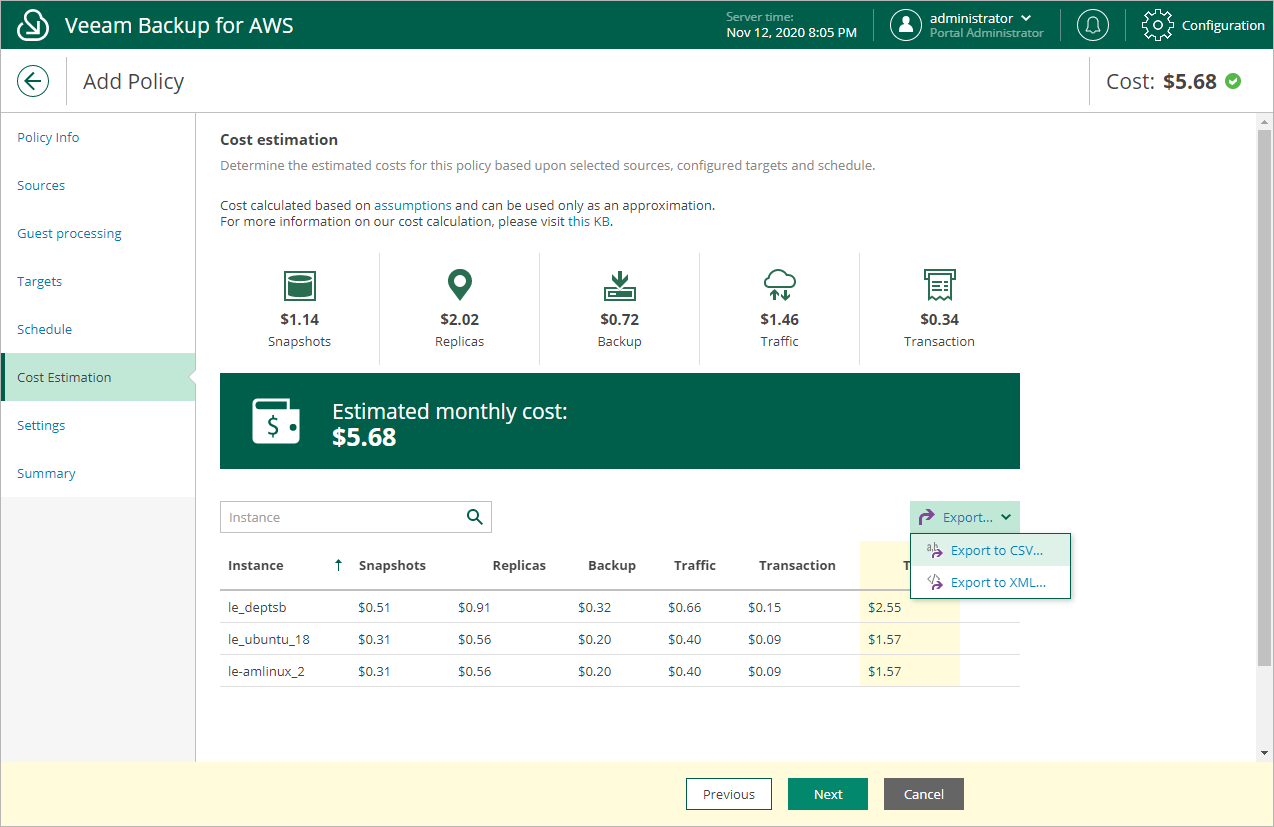Click the vertical scrollbar thumb
The width and height of the screenshot is (1274, 827).
(1265, 397)
